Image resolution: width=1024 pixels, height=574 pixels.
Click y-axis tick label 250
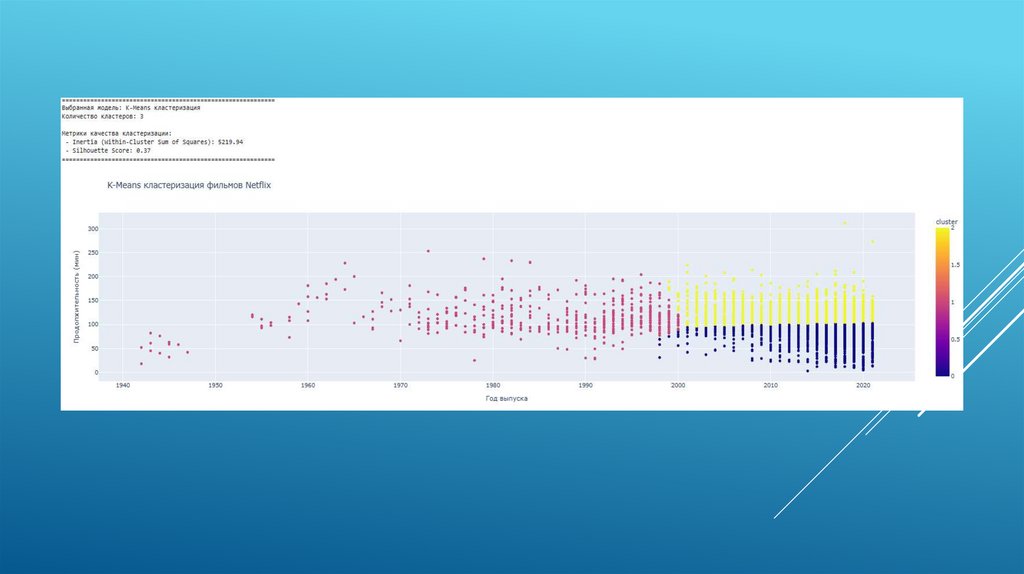93,253
